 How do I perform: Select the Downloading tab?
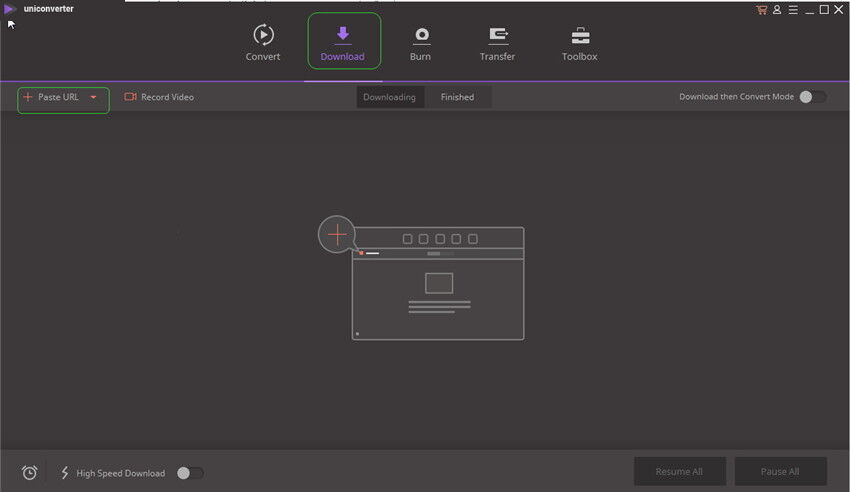coord(389,97)
